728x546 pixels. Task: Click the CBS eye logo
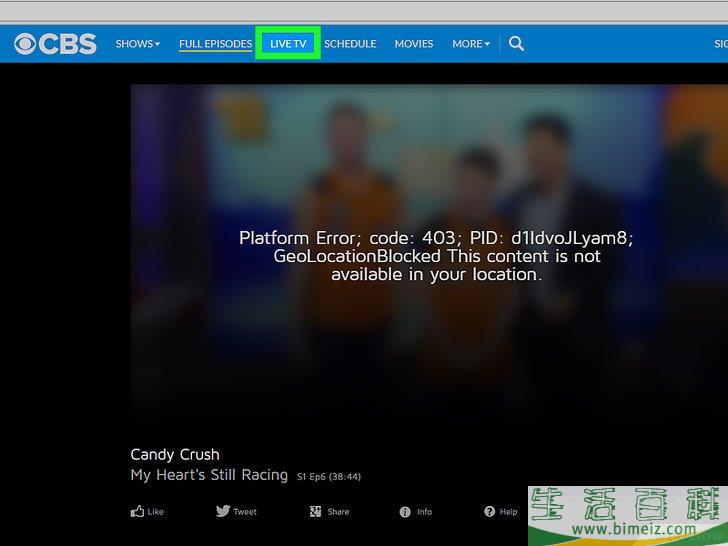point(26,44)
